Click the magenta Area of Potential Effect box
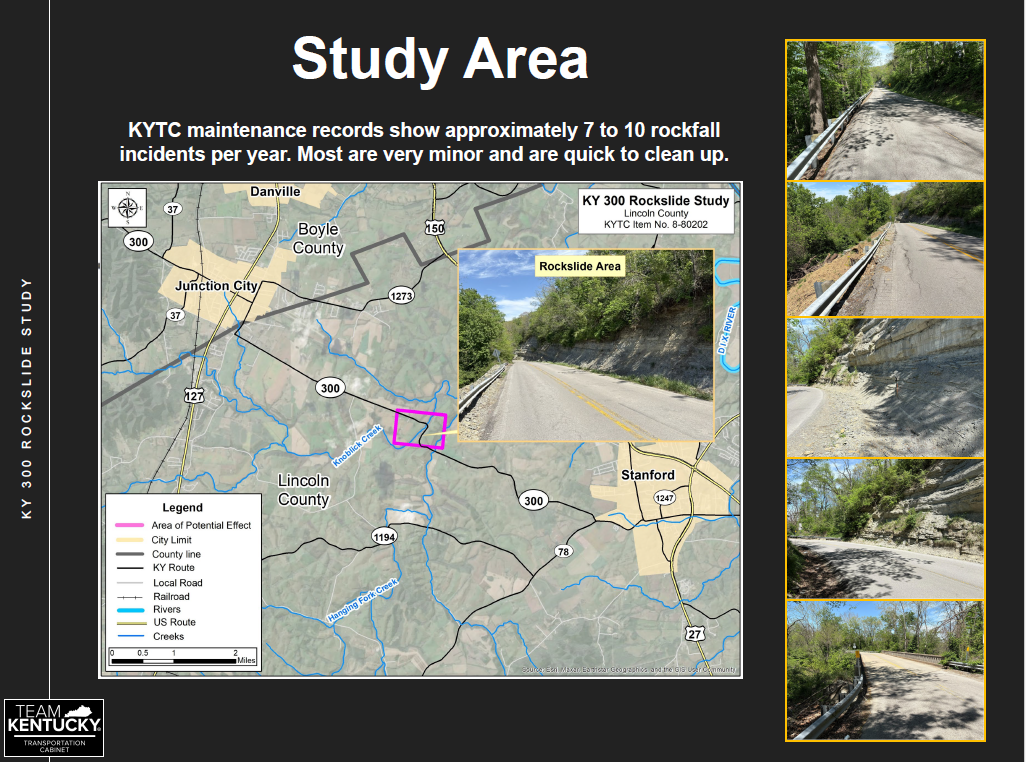The height and width of the screenshot is (762, 1026). [x=419, y=429]
